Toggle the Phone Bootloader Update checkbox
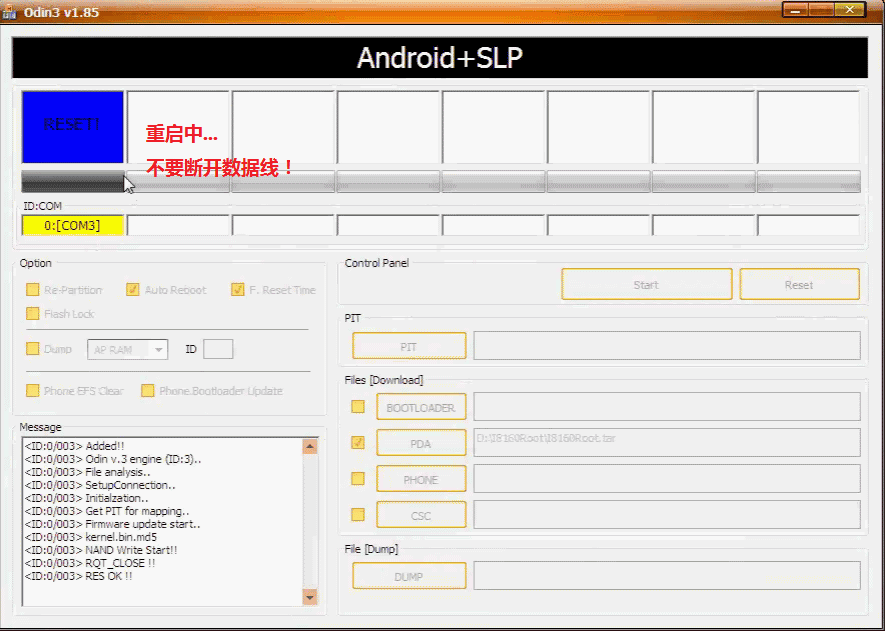 tap(148, 391)
